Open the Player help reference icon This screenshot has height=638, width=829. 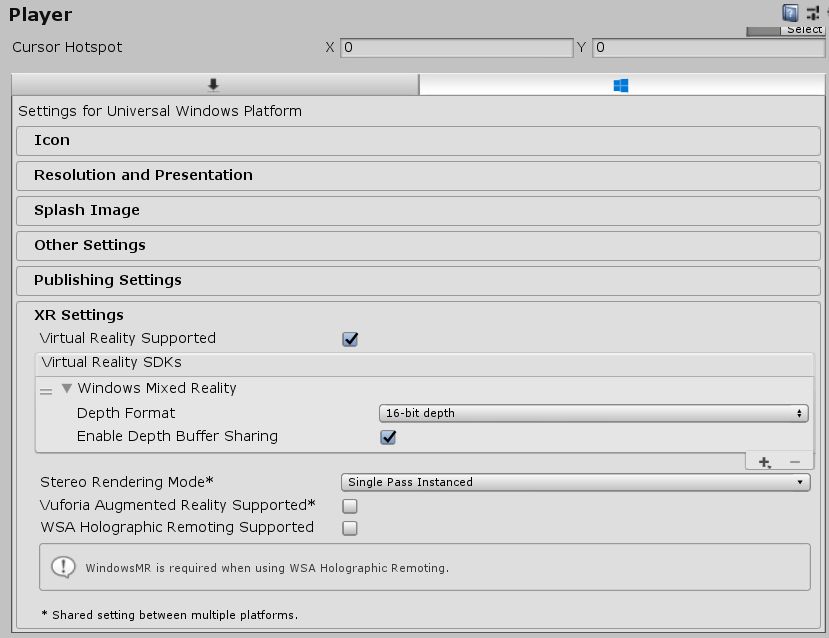(x=790, y=12)
